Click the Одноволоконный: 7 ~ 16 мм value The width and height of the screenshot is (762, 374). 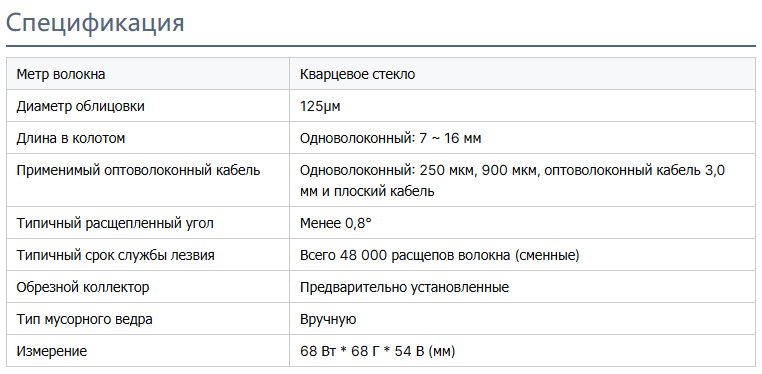pyautogui.click(x=391, y=138)
